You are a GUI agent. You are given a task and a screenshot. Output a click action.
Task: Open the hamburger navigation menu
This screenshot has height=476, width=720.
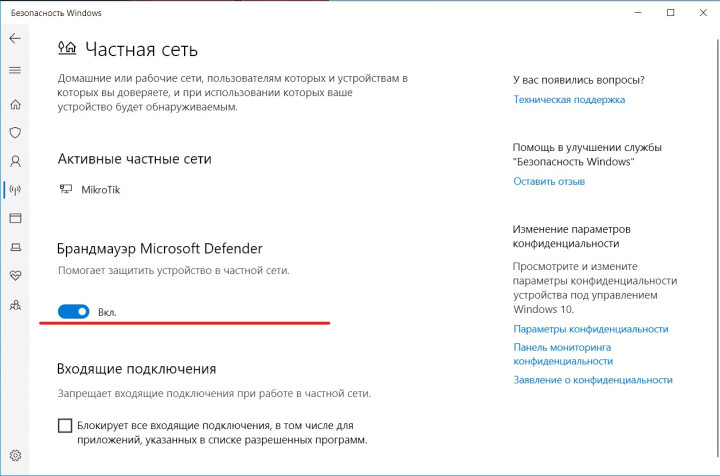[x=15, y=70]
